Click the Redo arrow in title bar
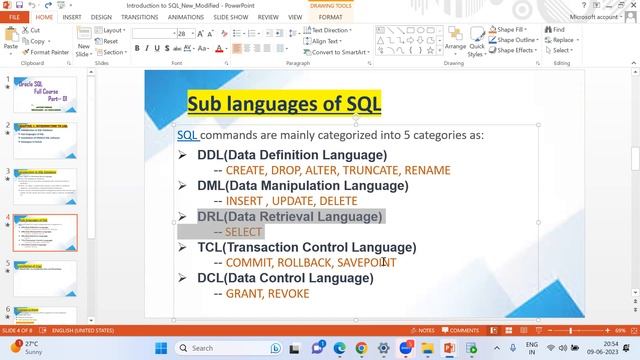640x360 pixels. (x=48, y=5)
